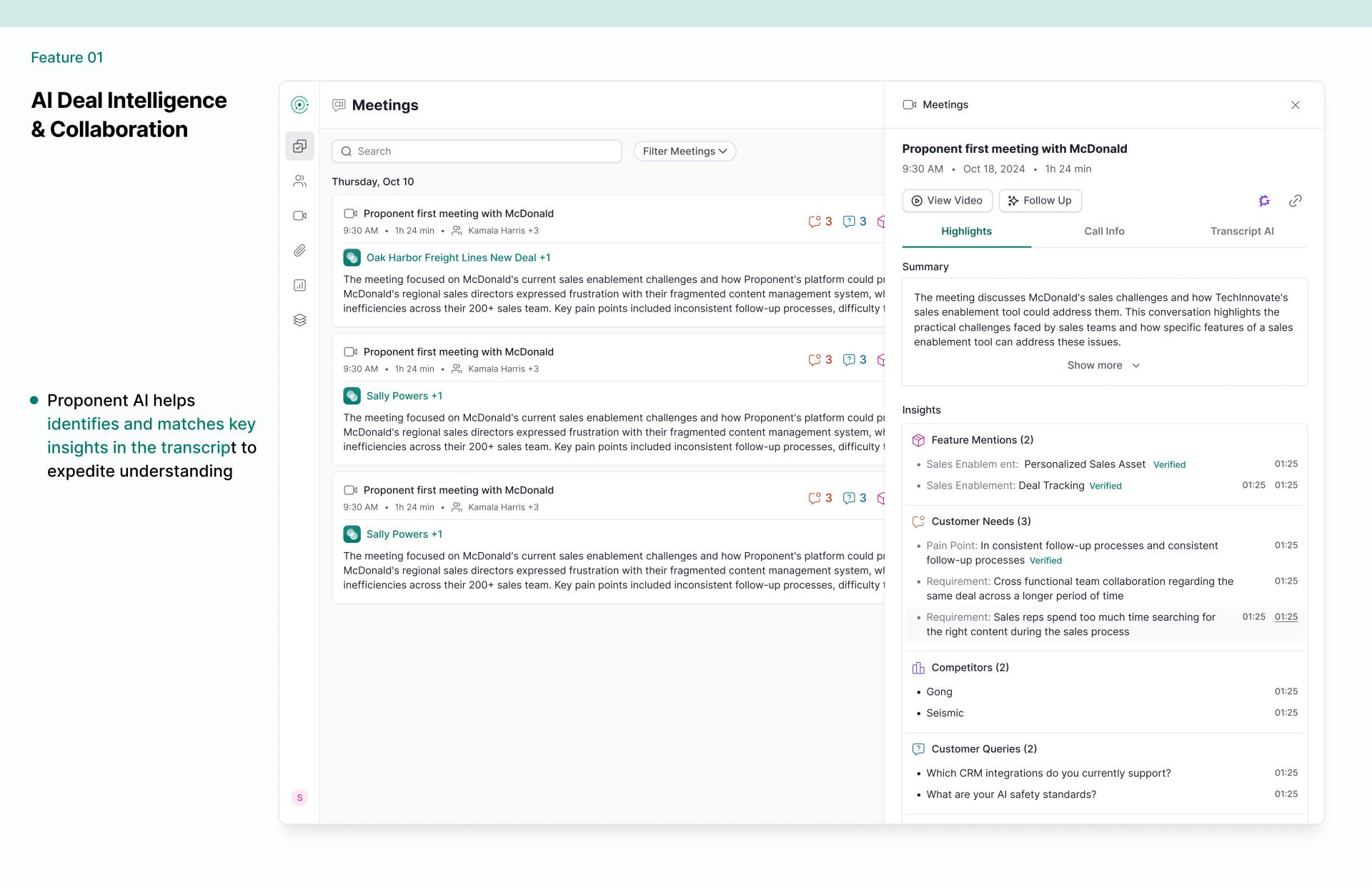
Task: Open the user avatar 'S' at bottom
Action: 299,798
